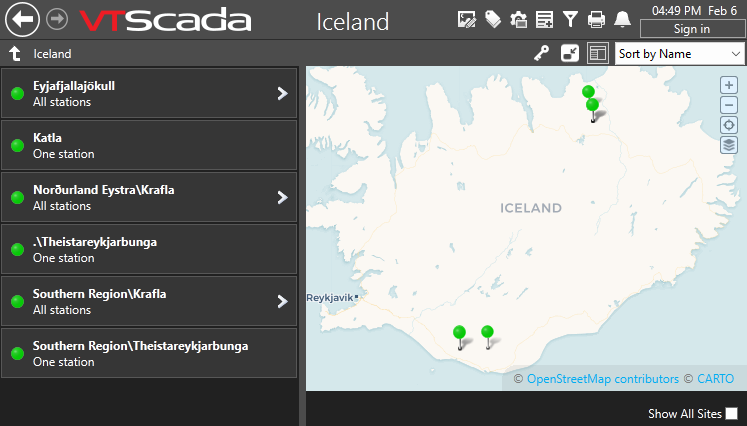Click the filter funnel icon
This screenshot has width=747, height=426.
[570, 19]
